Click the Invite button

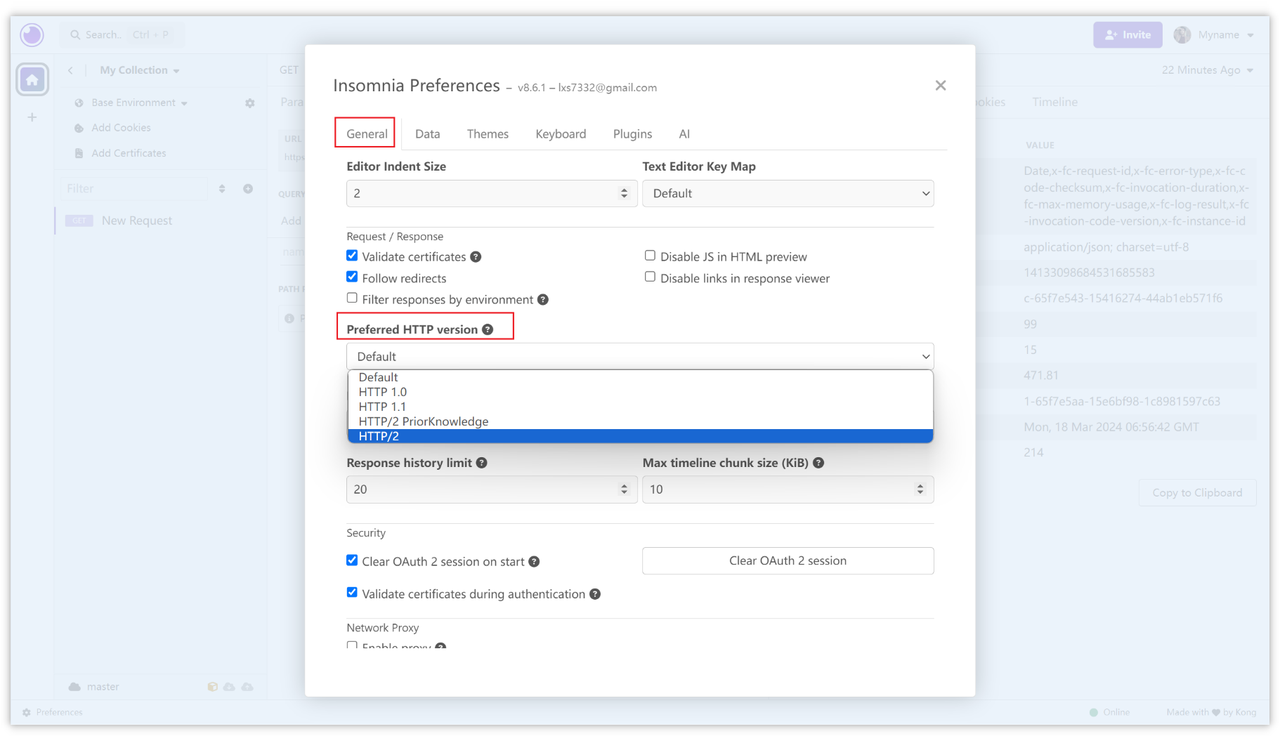coord(1127,35)
